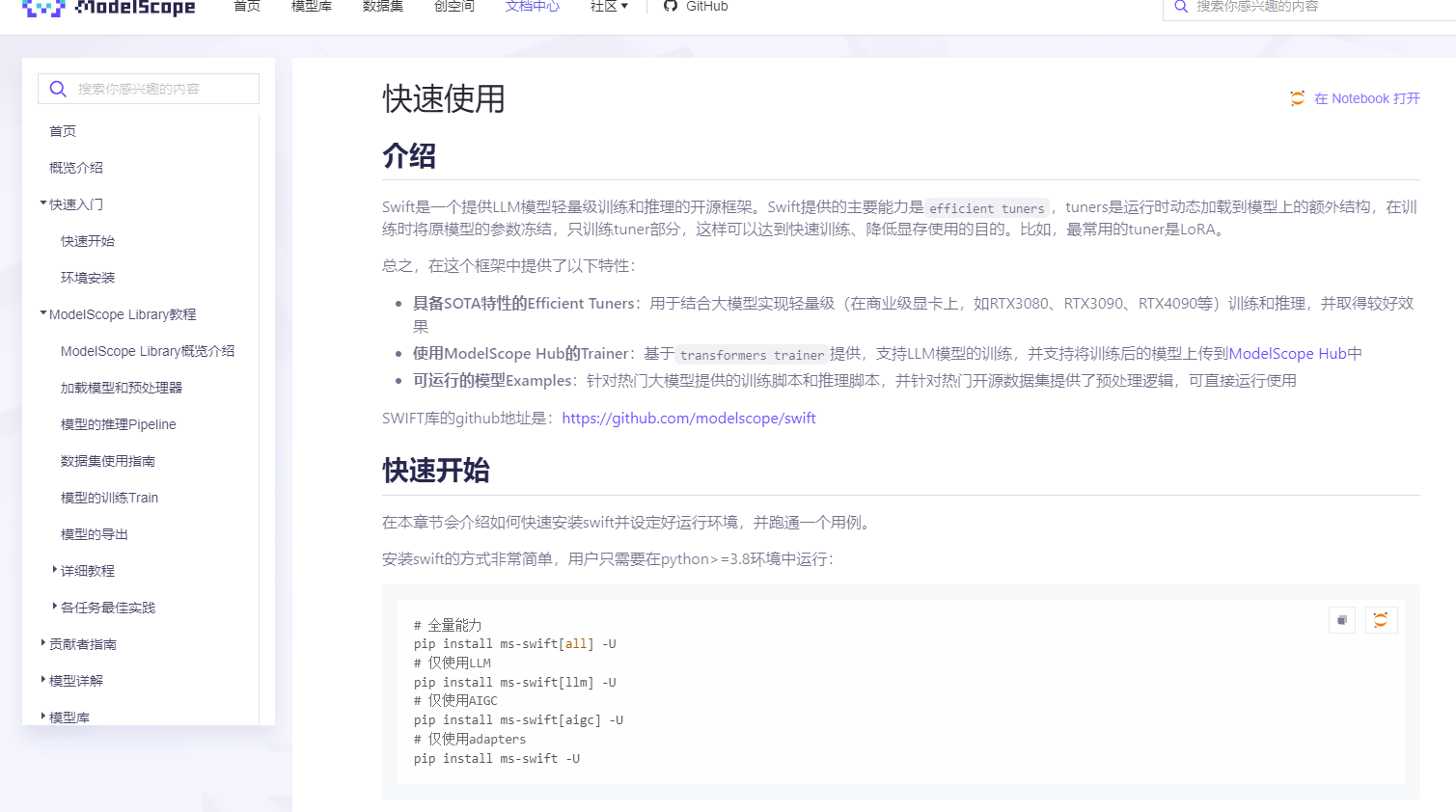Click the sidebar search magnifier icon
This screenshot has width=1456, height=812.
(x=58, y=89)
